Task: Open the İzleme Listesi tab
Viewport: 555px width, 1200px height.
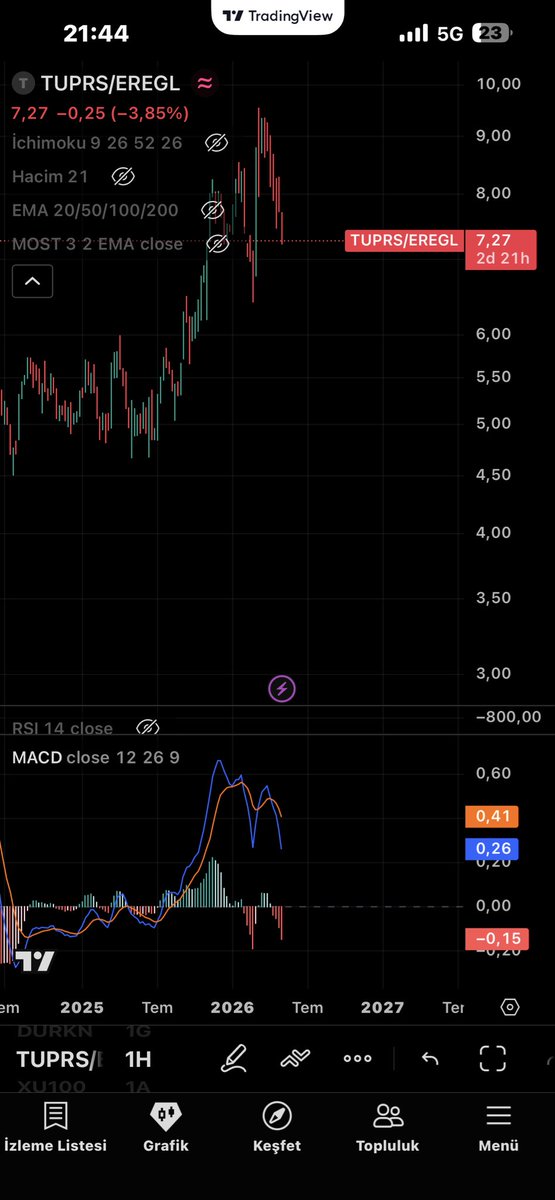Action: click(56, 1128)
